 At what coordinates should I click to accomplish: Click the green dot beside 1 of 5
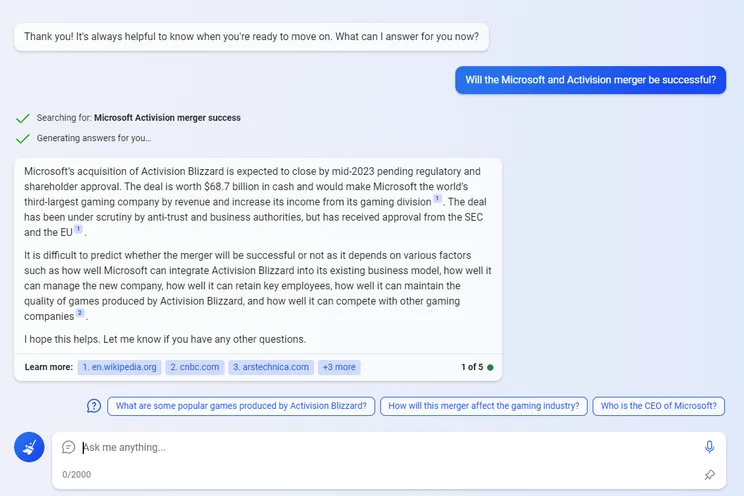pyautogui.click(x=490, y=367)
